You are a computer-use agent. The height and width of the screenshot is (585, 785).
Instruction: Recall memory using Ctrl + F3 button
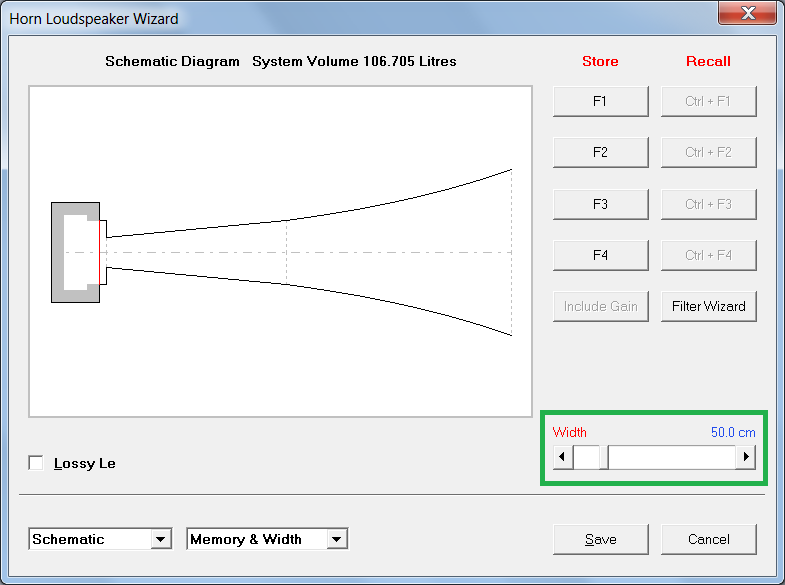(x=708, y=204)
